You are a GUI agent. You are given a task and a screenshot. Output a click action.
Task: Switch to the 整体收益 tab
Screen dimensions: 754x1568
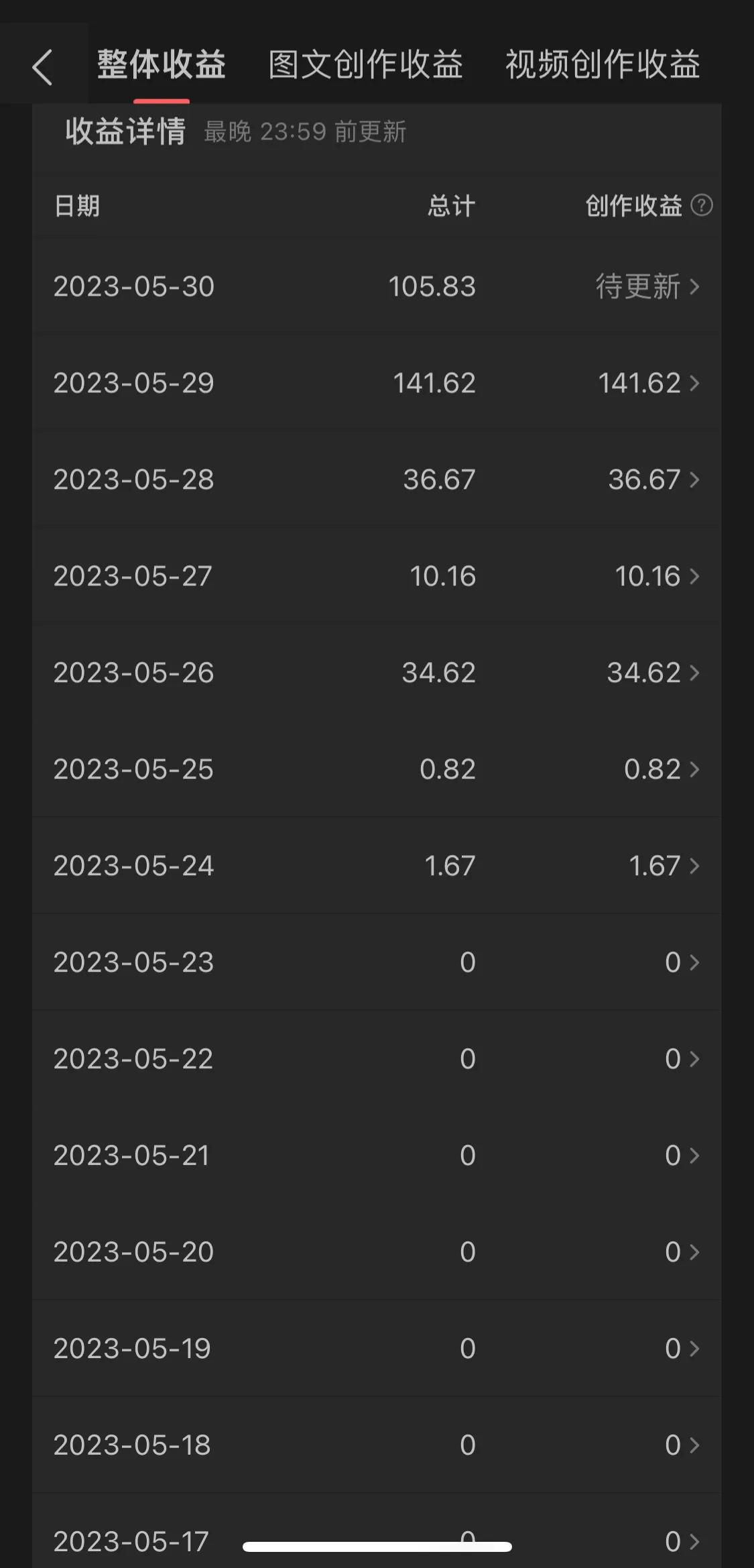point(162,66)
